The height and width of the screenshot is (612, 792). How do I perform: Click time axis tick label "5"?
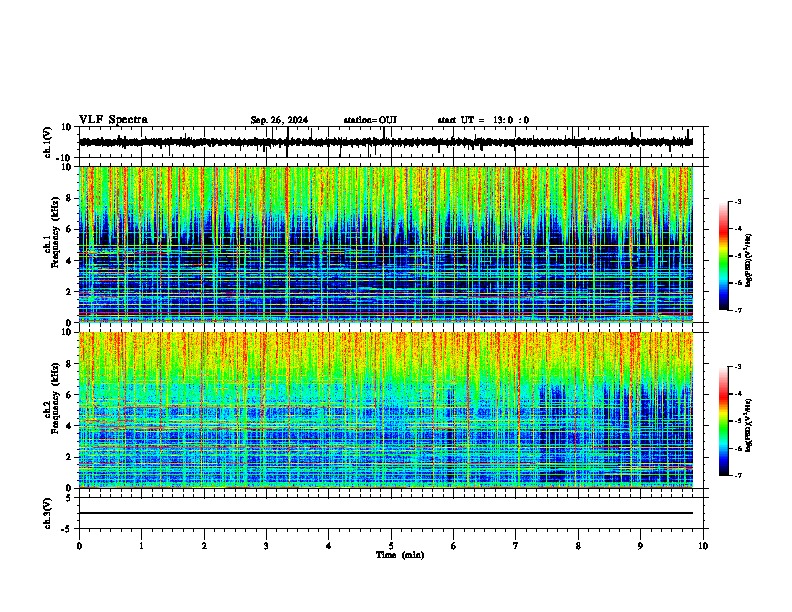click(391, 546)
